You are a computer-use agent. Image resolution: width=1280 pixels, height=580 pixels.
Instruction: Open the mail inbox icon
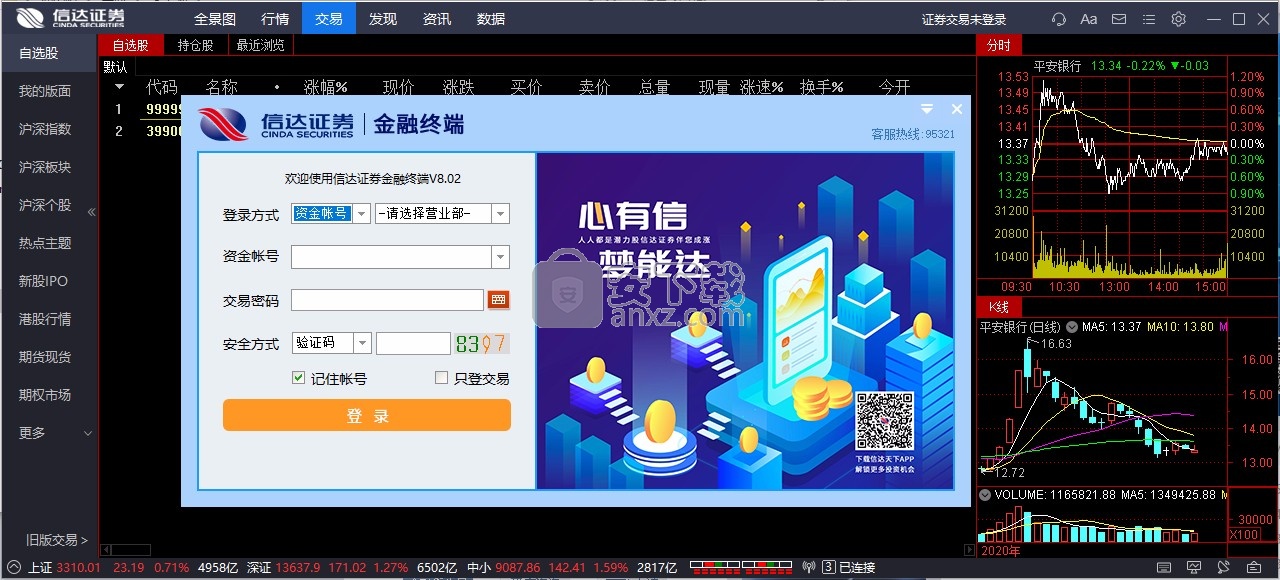[x=1119, y=19]
